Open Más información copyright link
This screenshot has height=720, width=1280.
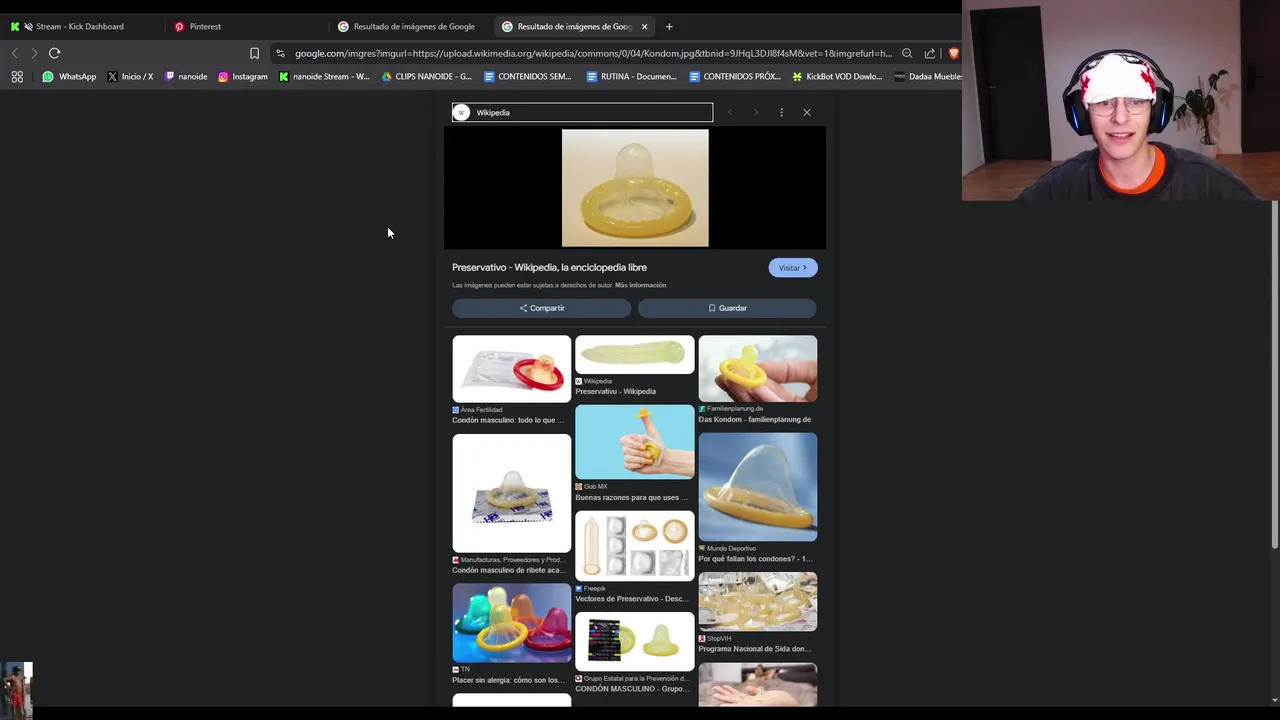coord(640,285)
